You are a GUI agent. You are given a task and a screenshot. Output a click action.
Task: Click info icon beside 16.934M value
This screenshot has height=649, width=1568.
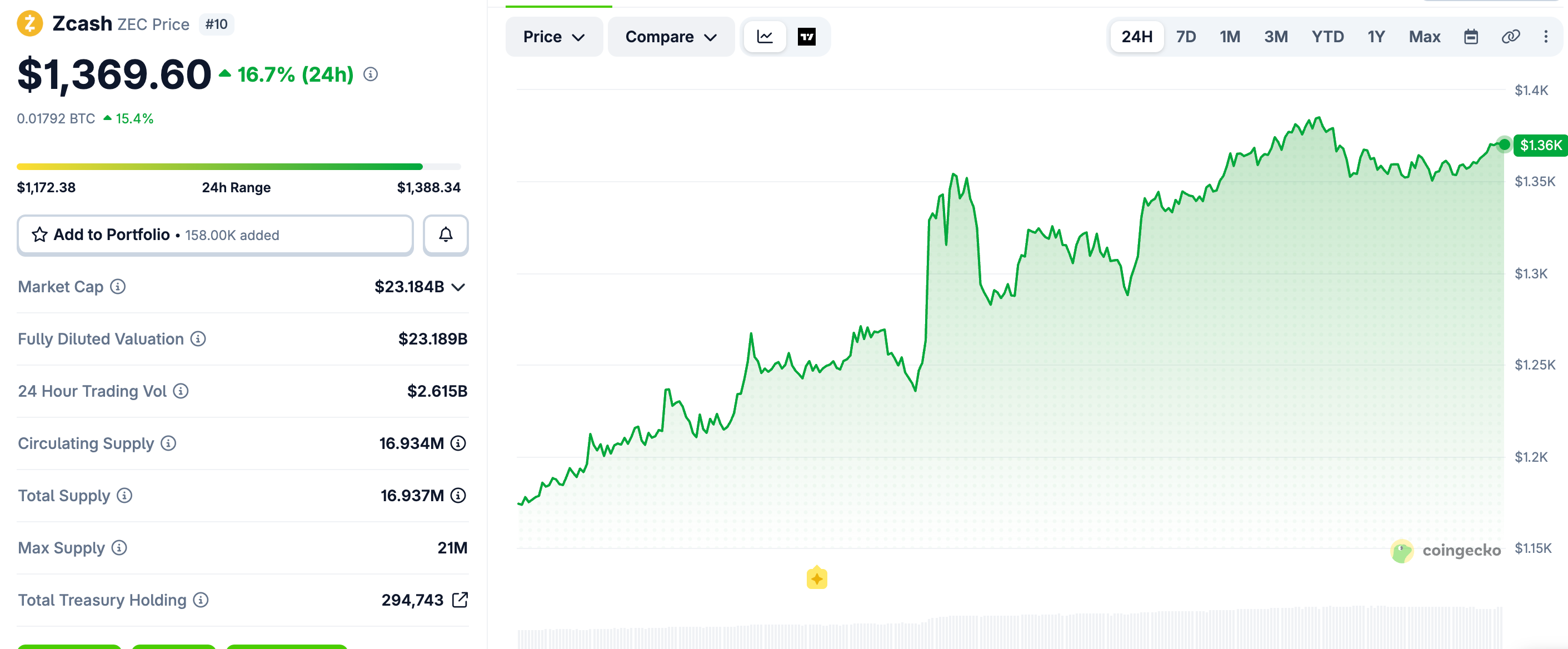click(x=458, y=443)
